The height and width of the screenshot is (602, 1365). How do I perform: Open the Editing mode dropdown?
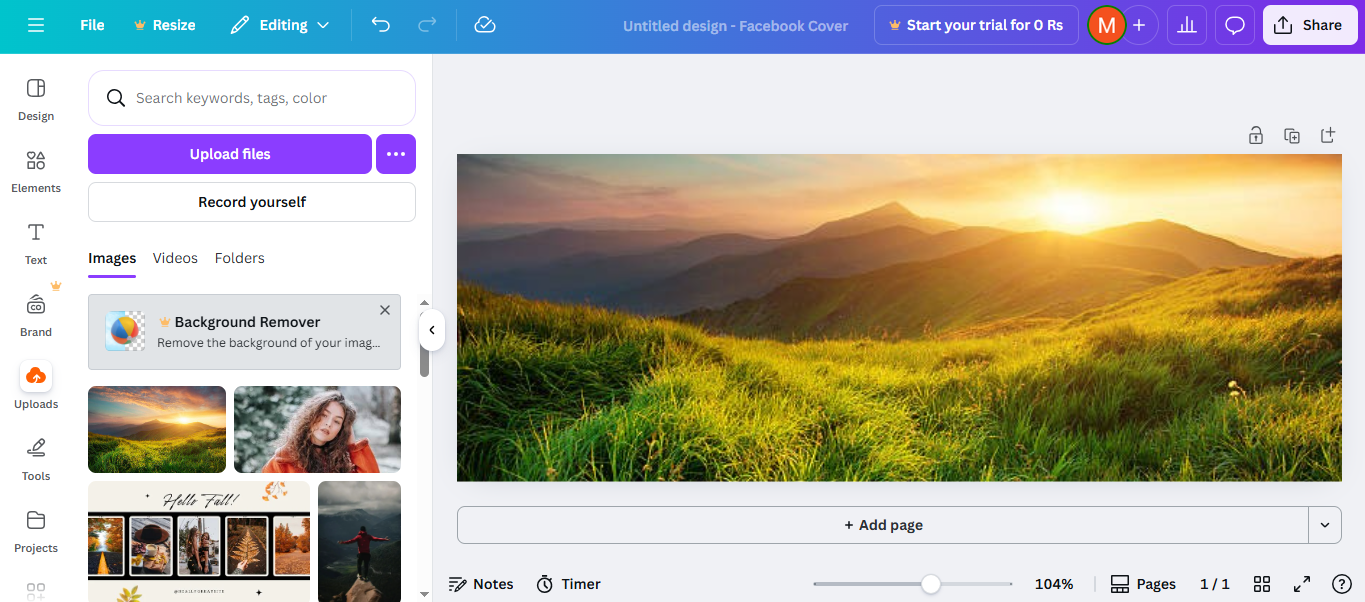(280, 24)
